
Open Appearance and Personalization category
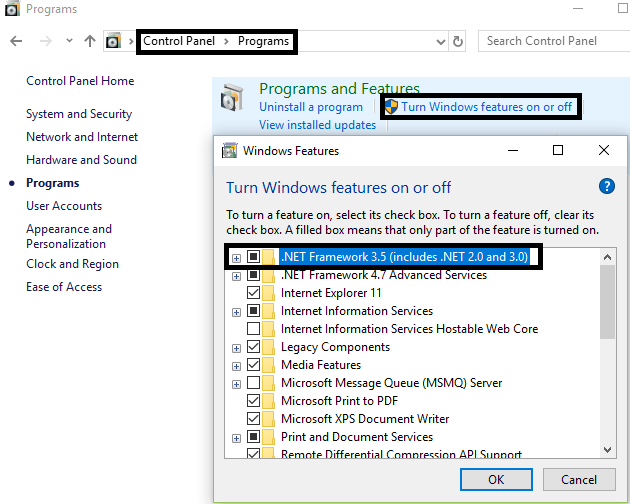pos(69,236)
